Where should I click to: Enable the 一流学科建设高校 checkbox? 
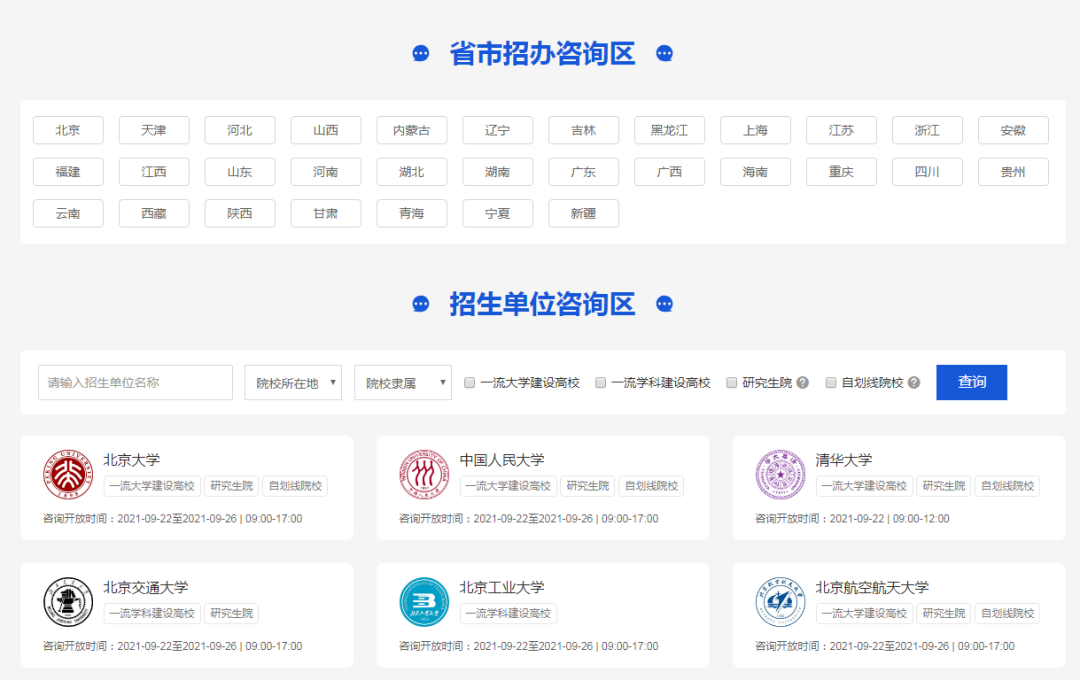(600, 382)
